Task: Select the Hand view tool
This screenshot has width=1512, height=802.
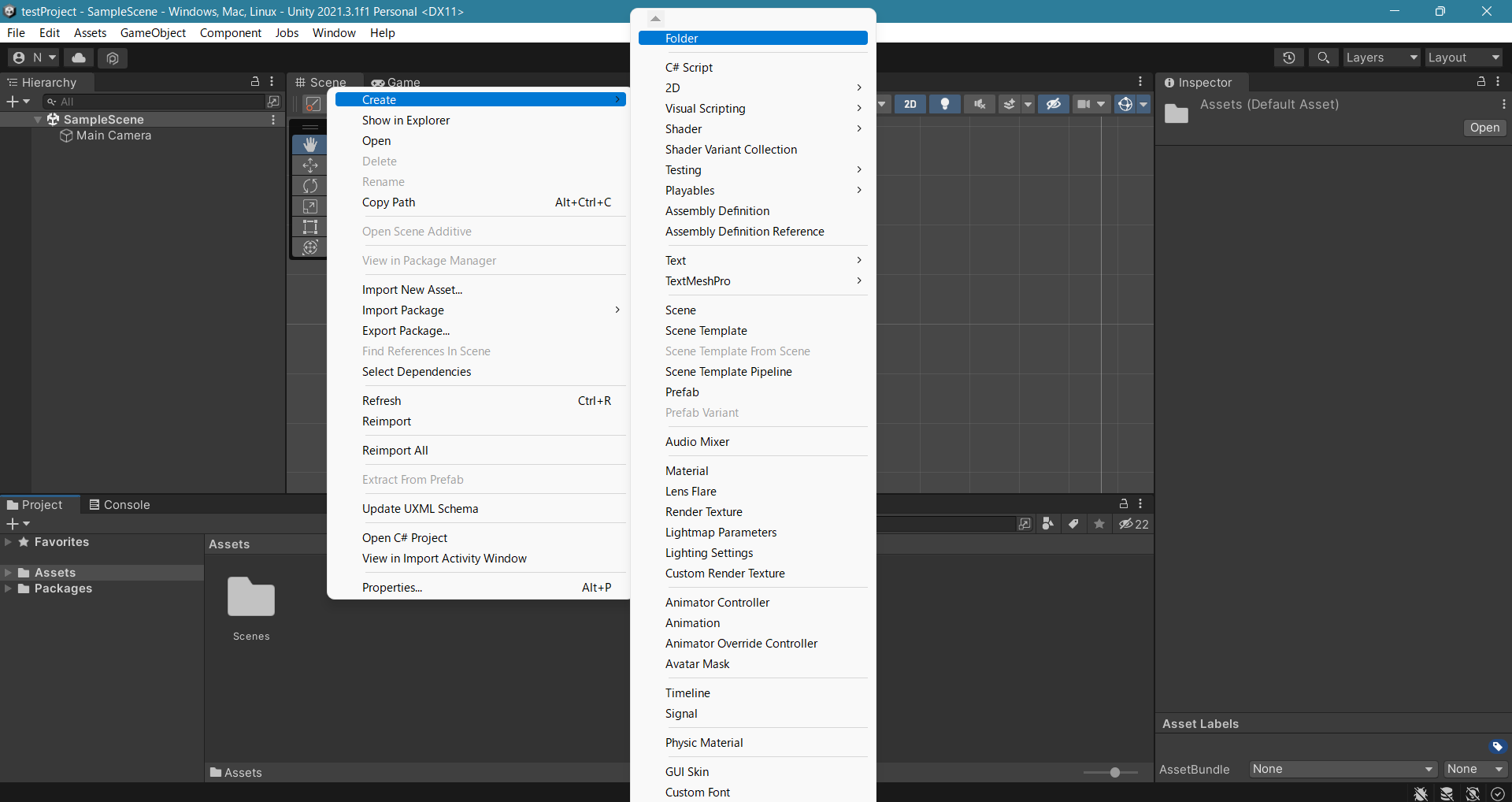Action: (310, 144)
